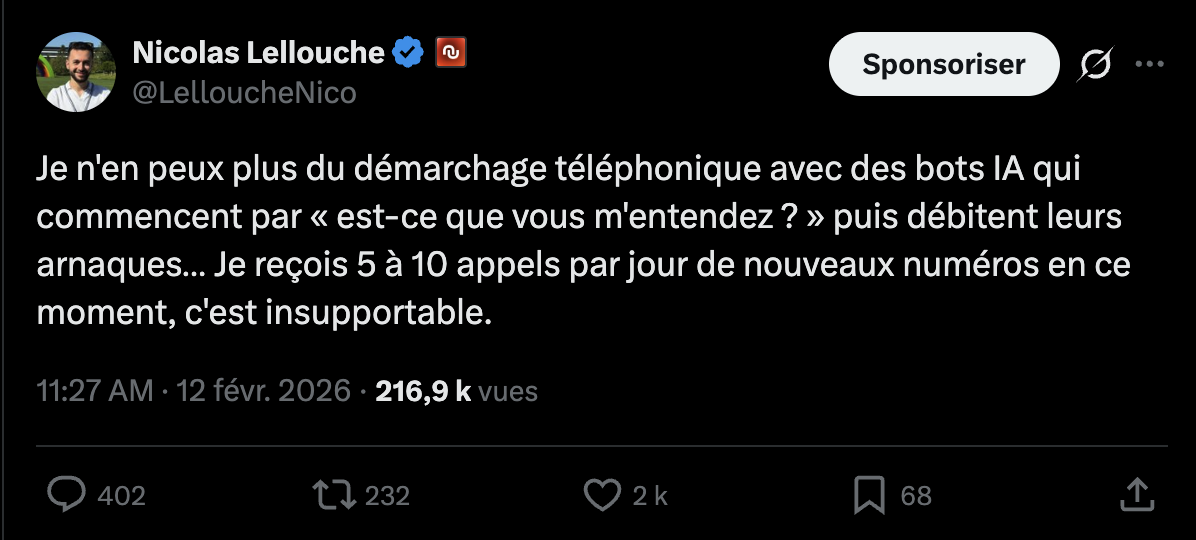Click the blue verified checkmark badge
1196x540 pixels.
[x=408, y=53]
